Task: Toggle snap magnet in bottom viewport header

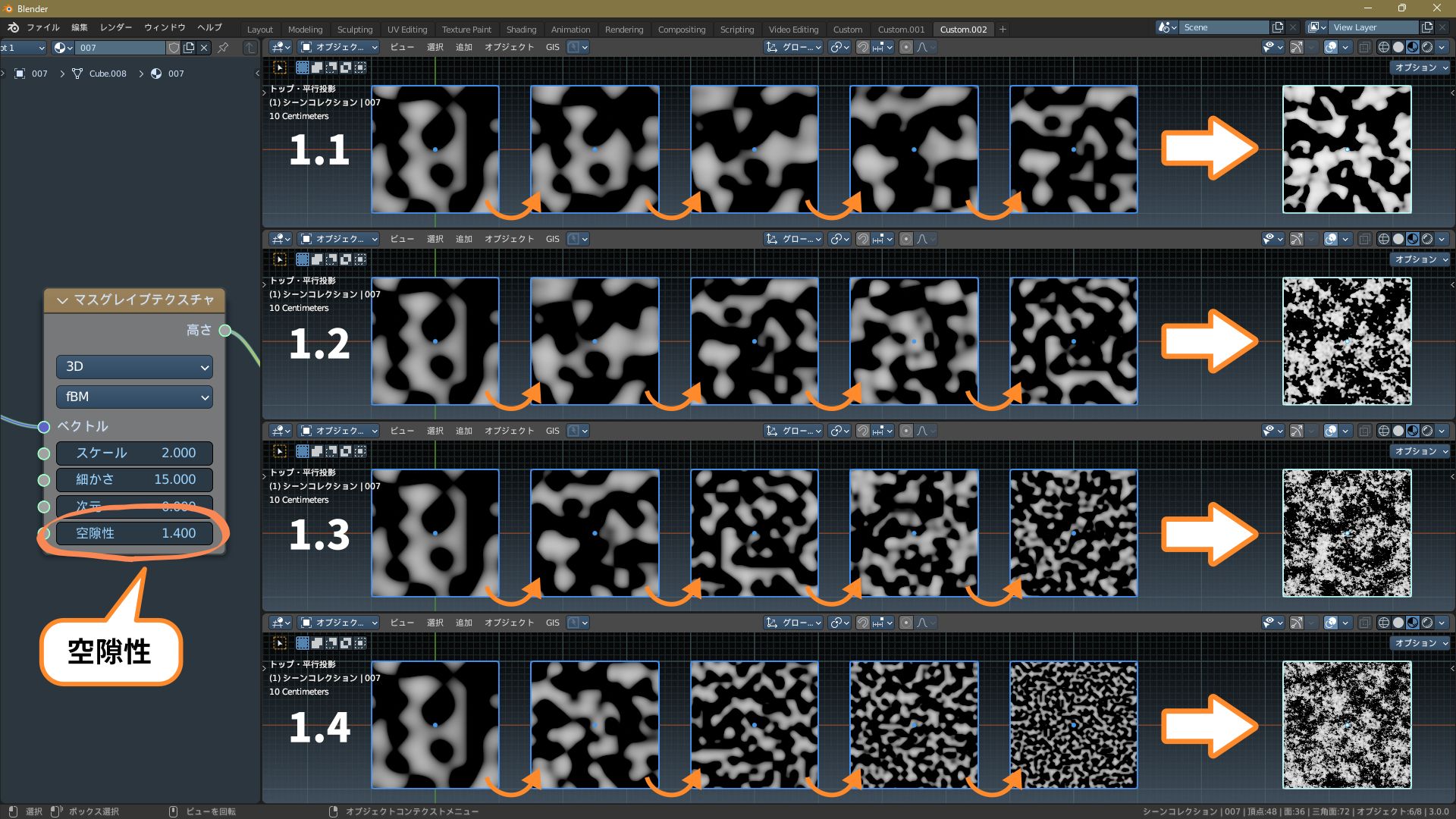Action: click(863, 623)
